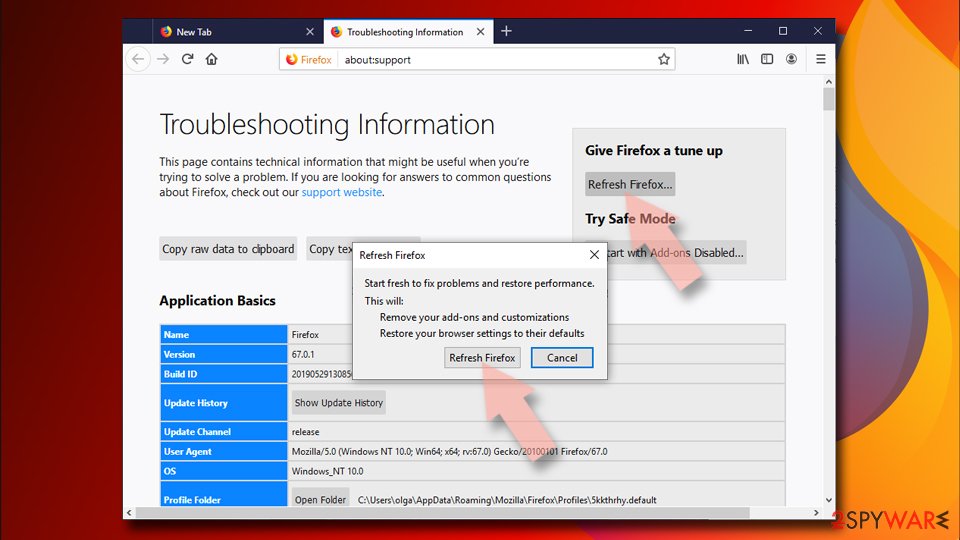Cancel the Refresh Firefox dialog
Image resolution: width=960 pixels, height=540 pixels.
pos(562,358)
